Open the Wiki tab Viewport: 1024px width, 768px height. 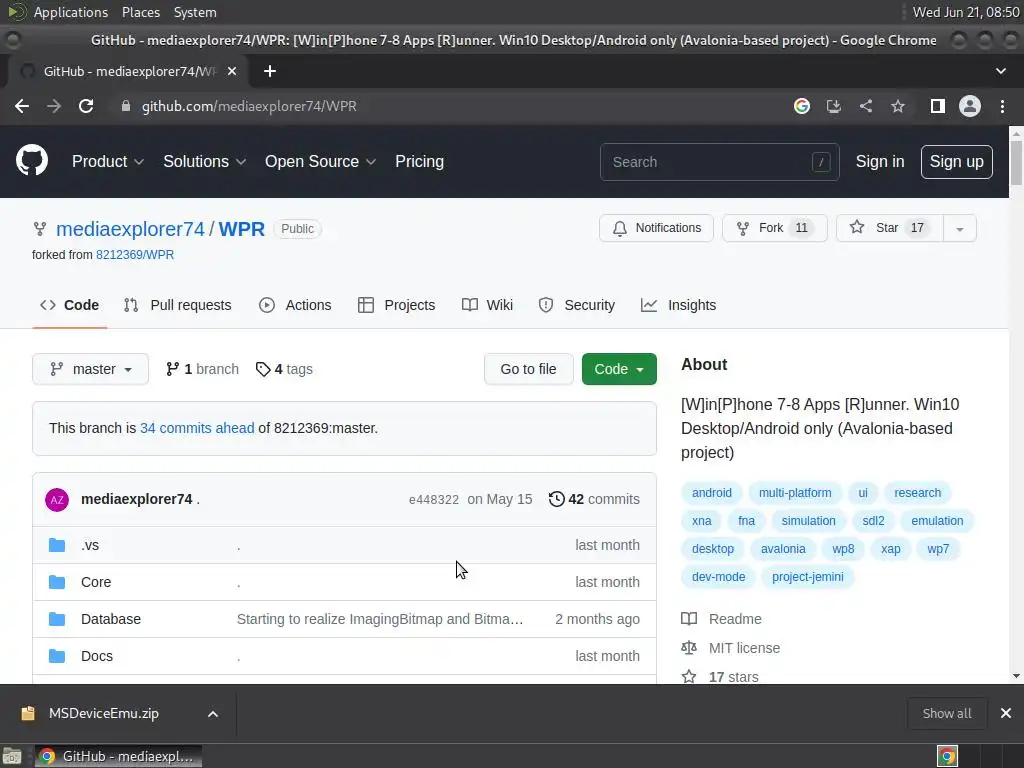pyautogui.click(x=487, y=305)
